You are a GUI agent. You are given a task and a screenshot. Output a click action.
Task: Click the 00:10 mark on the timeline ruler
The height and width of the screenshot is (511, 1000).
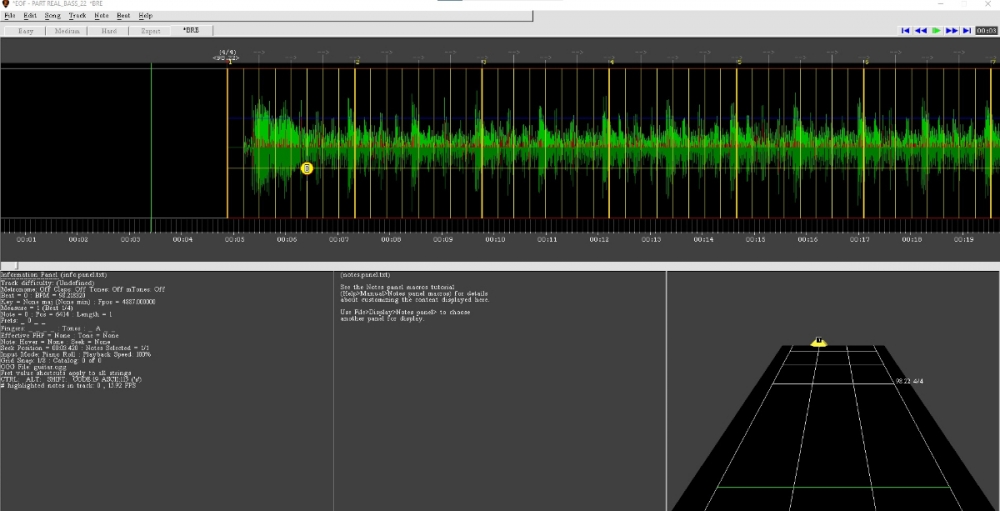495,240
